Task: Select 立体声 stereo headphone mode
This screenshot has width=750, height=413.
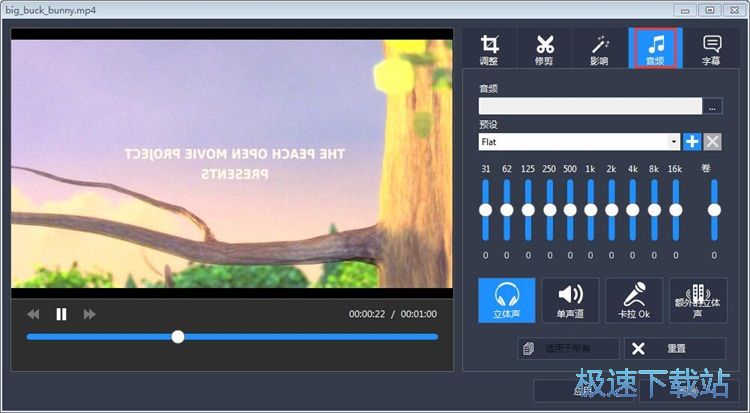Action: [507, 301]
